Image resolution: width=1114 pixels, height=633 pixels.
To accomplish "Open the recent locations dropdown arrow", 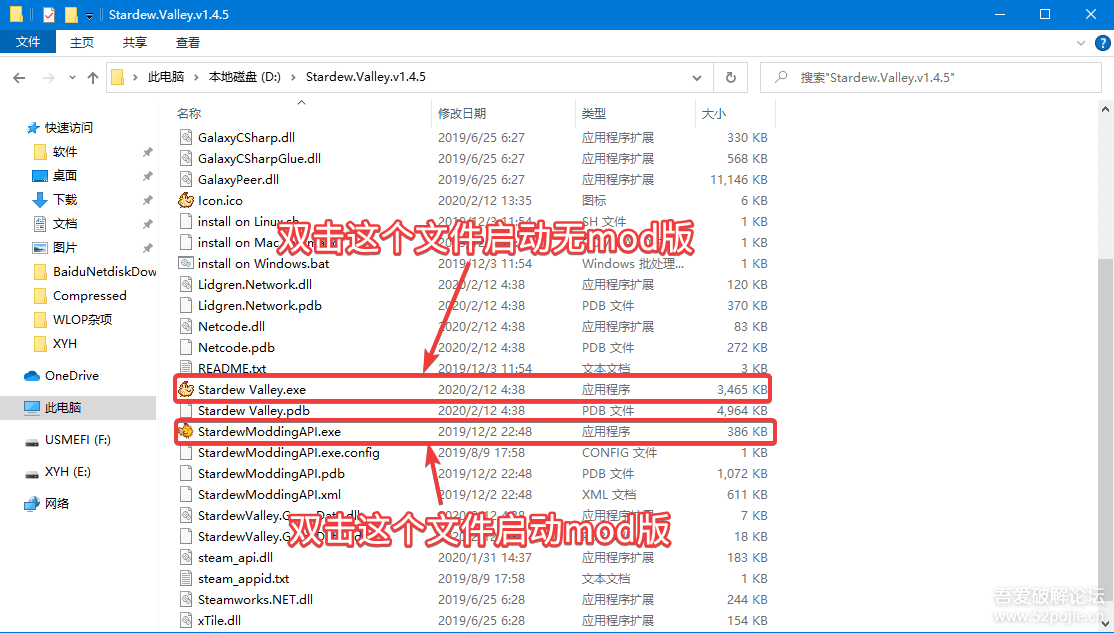I will (x=72, y=77).
